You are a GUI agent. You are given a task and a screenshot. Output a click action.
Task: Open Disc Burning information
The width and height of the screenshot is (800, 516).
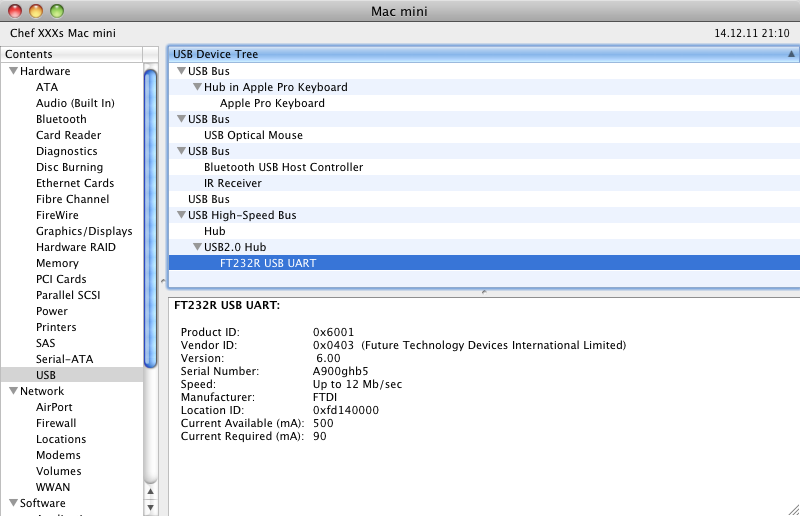(69, 167)
